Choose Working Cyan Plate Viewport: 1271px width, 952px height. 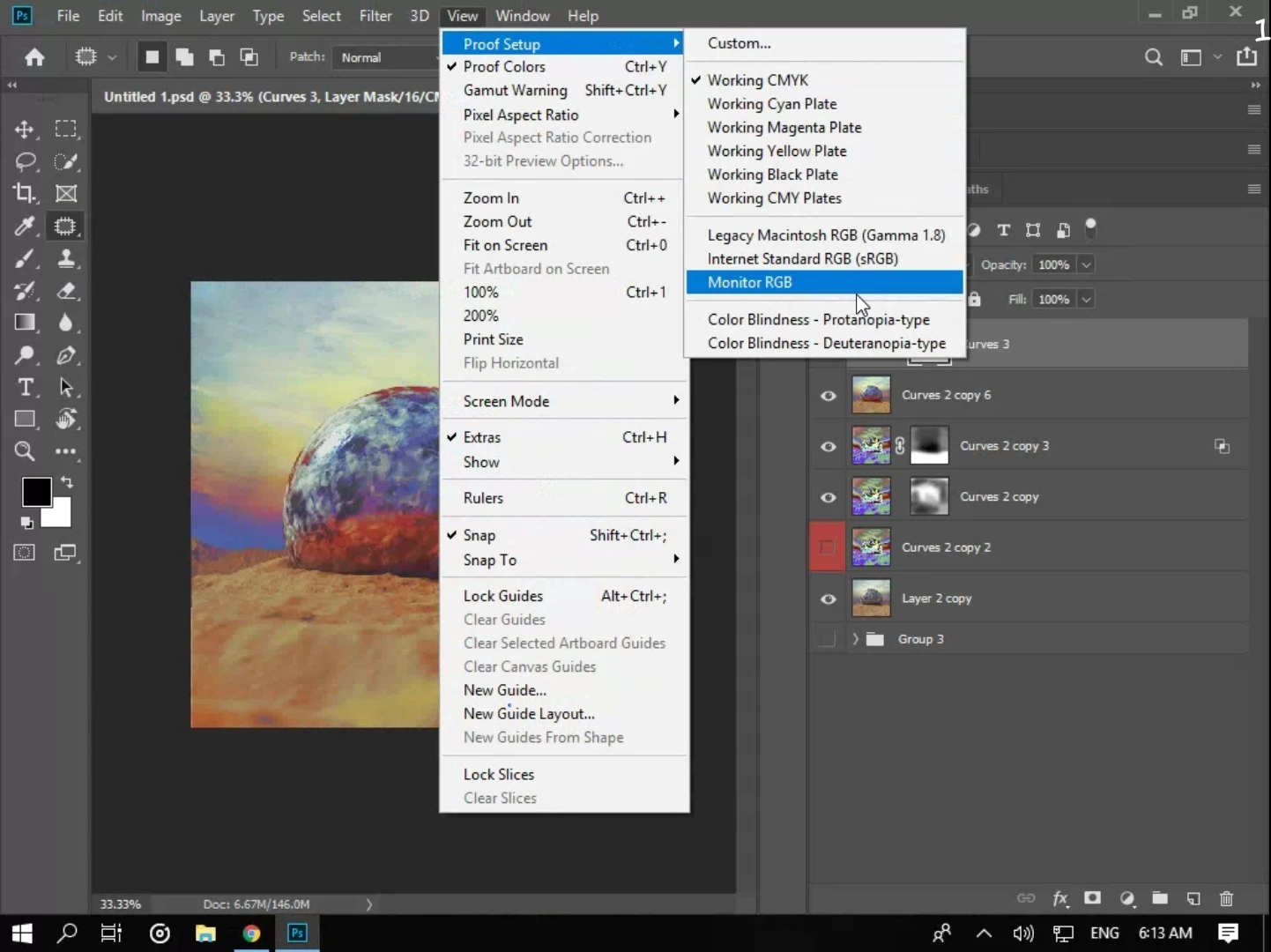pyautogui.click(x=824, y=103)
